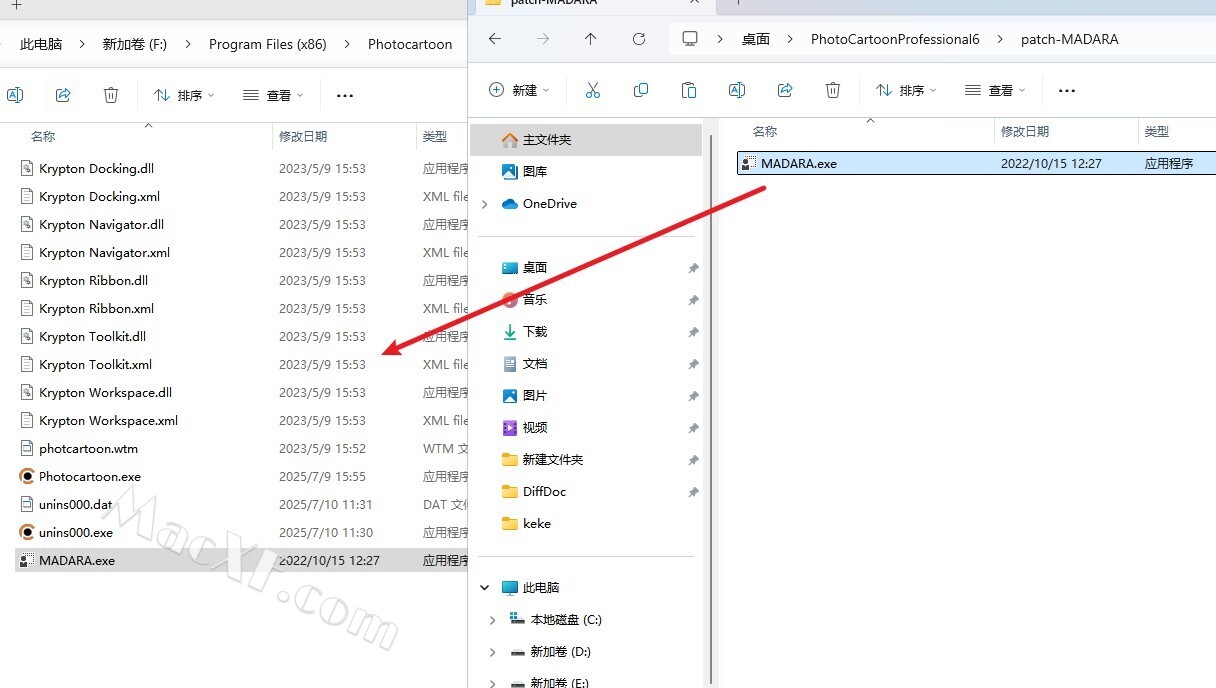Open the 查看 view dropdown in the patch-MADARA window
Screen dimensions: 1216x688
tap(995, 90)
